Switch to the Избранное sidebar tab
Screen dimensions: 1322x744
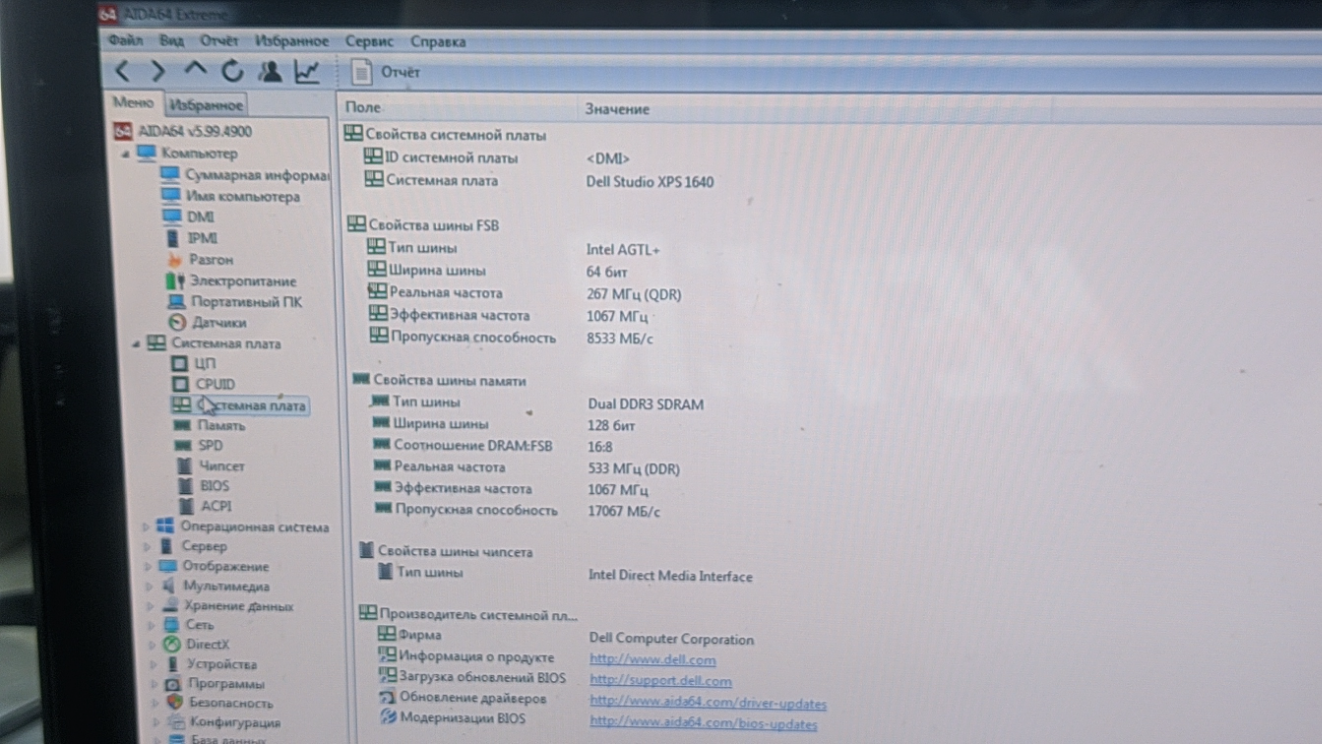coord(205,104)
